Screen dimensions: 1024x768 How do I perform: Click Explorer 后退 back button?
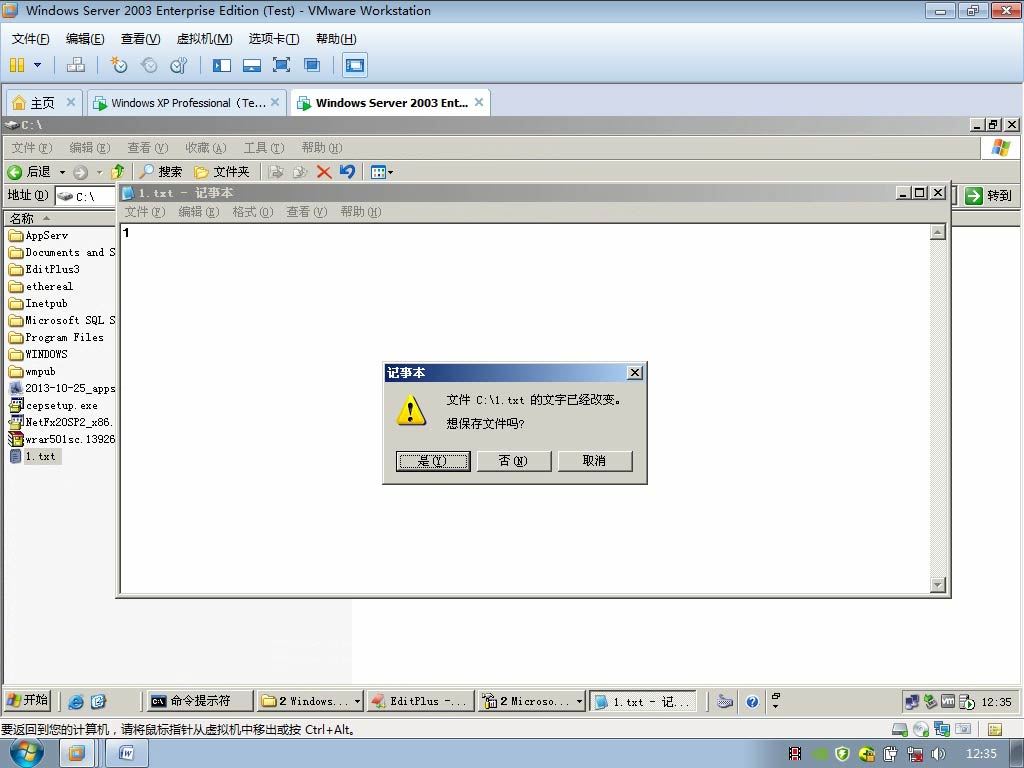29,172
